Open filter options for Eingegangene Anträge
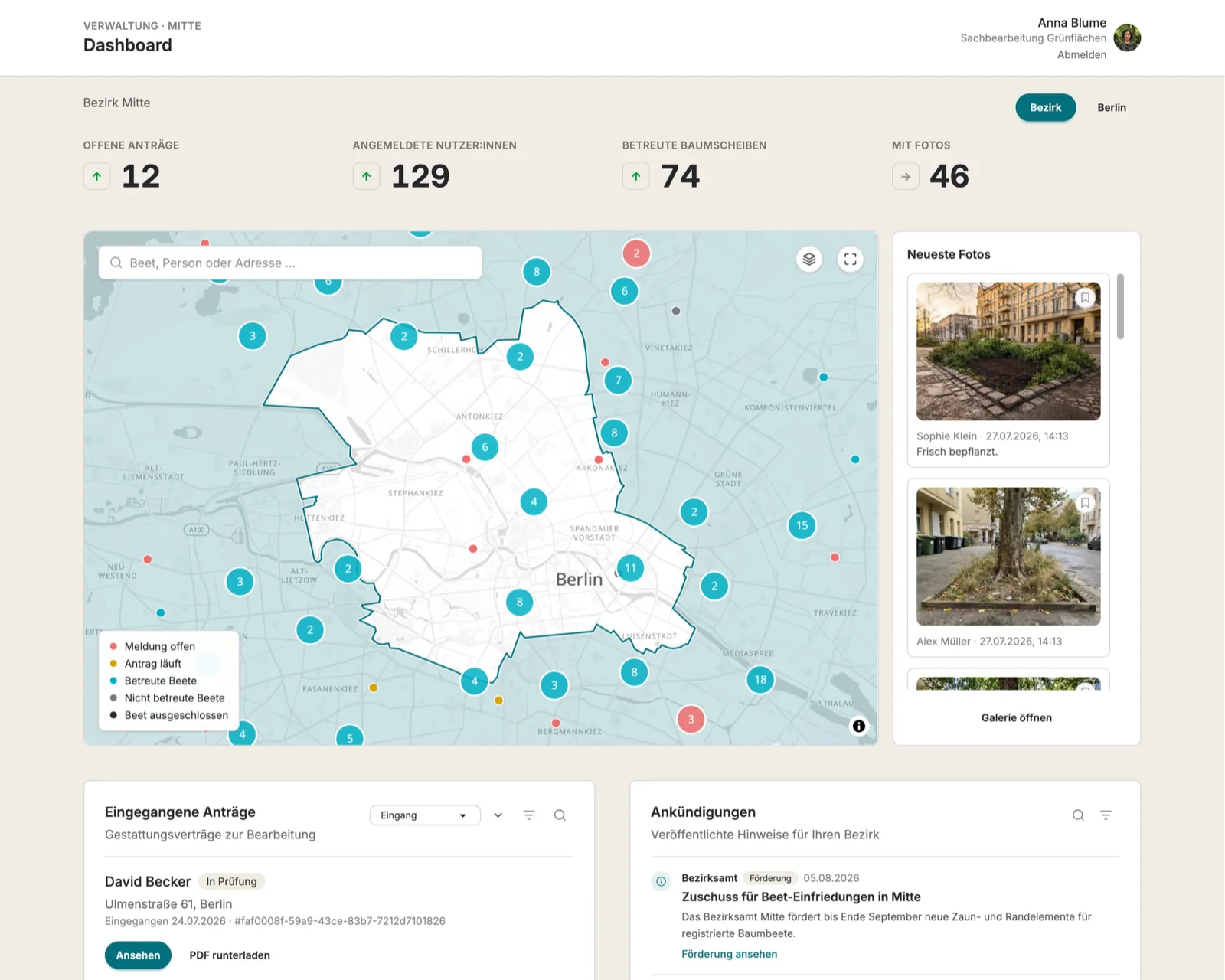Image resolution: width=1225 pixels, height=980 pixels. (x=529, y=815)
